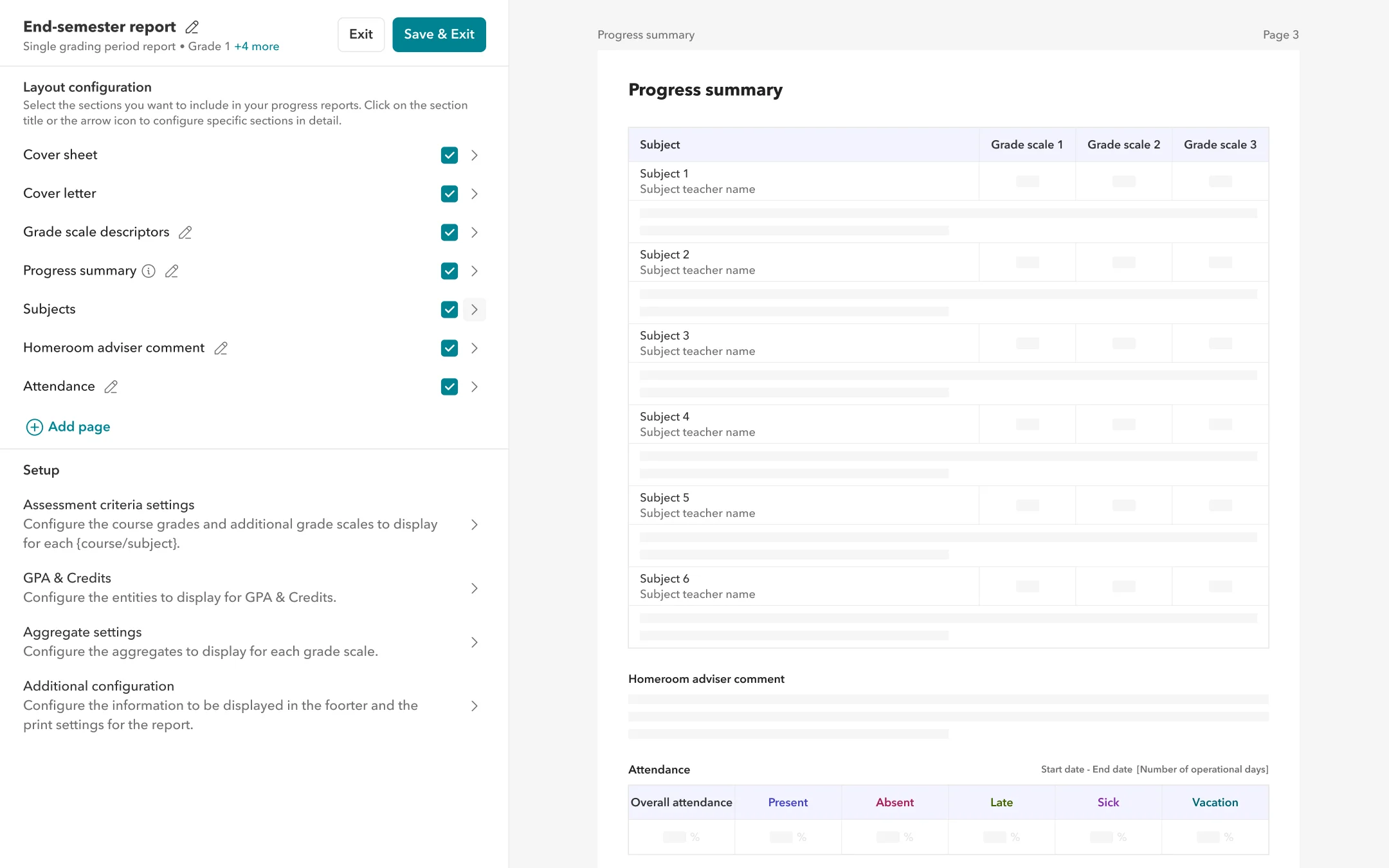Disable the Grade scale descriptors checkbox
1389x868 pixels.
[449, 232]
